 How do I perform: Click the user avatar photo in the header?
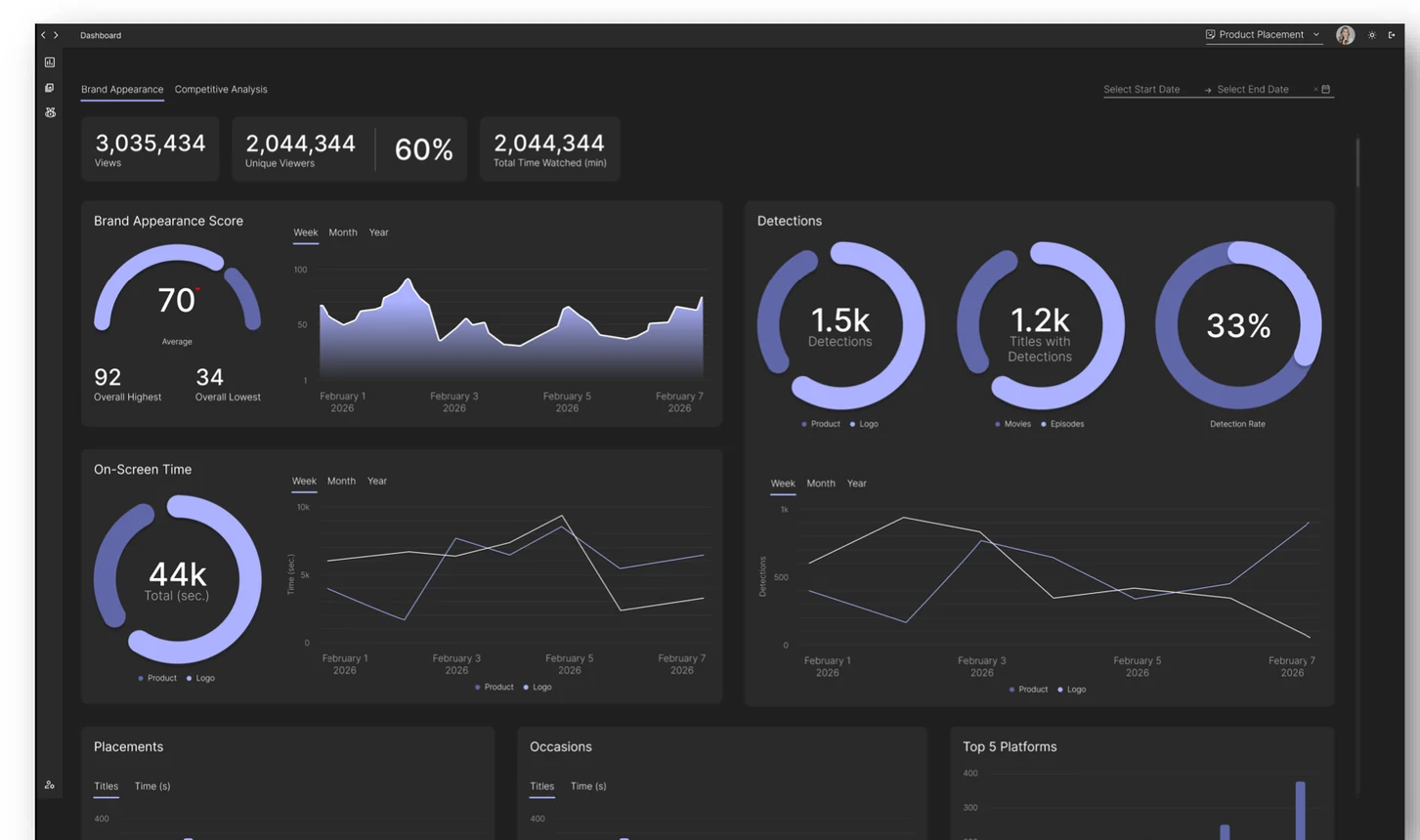(1345, 34)
